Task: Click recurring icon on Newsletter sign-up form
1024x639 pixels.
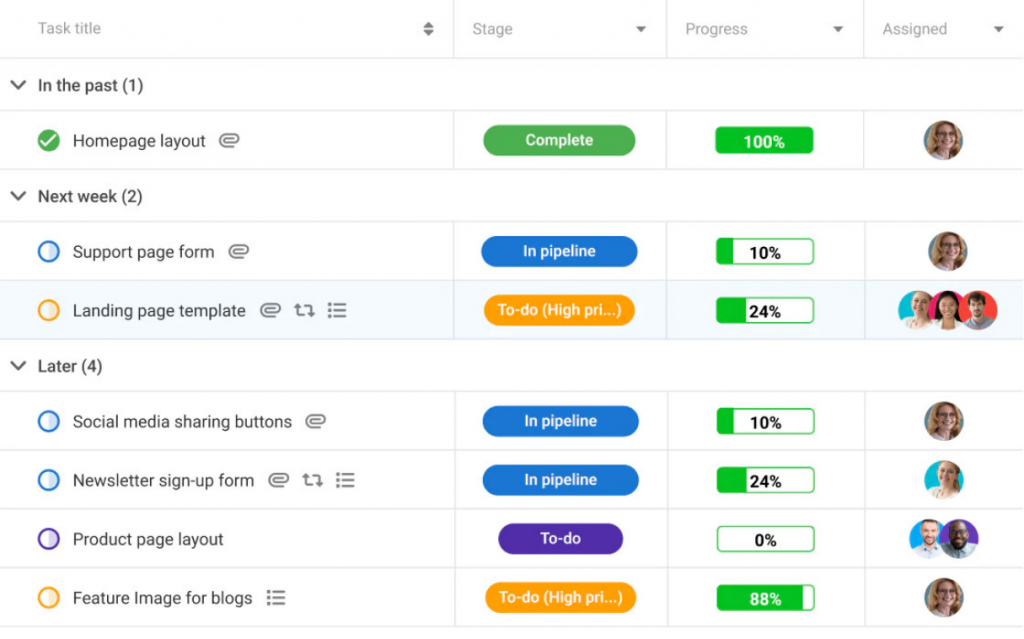Action: pyautogui.click(x=313, y=480)
